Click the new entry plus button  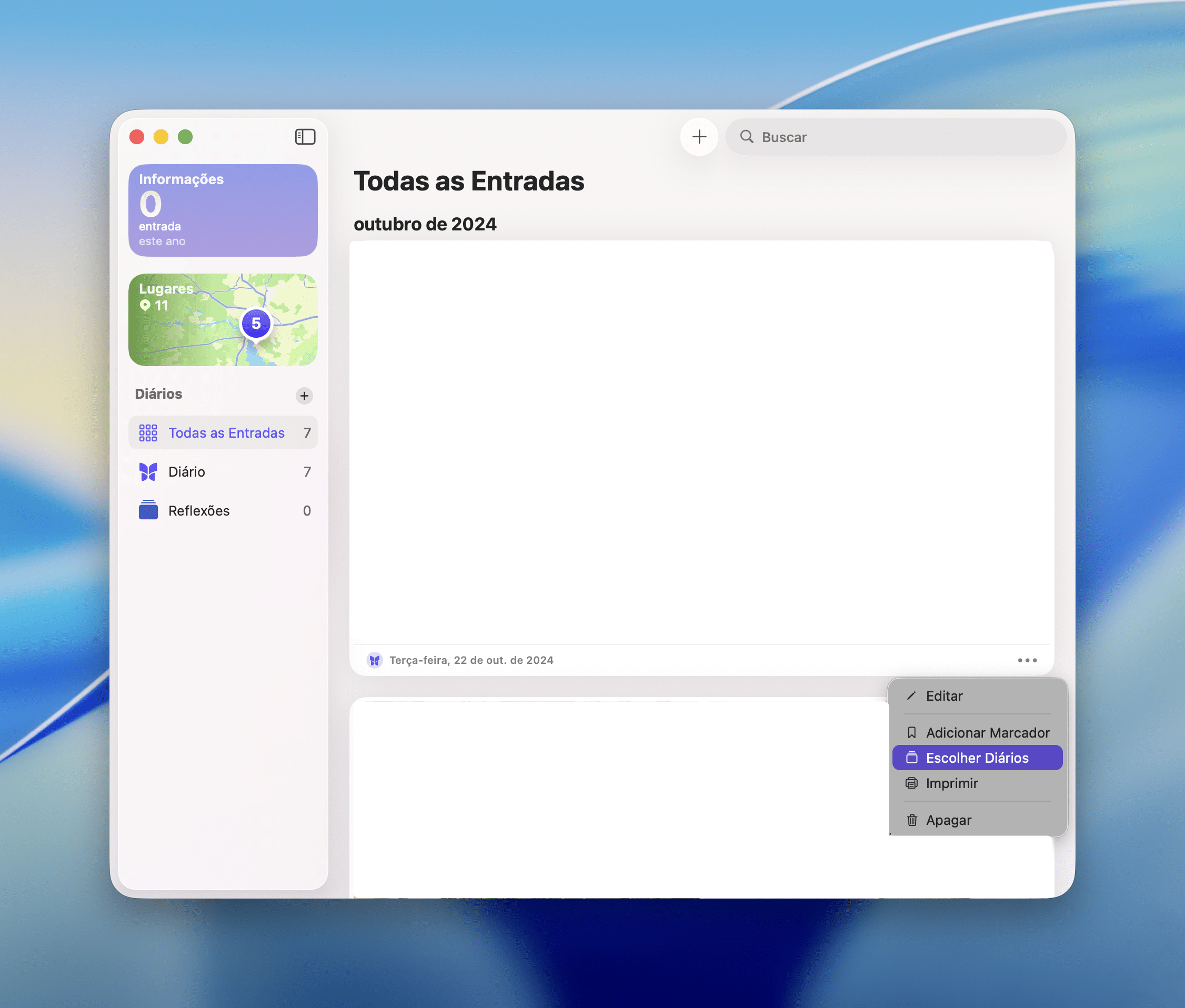[699, 137]
